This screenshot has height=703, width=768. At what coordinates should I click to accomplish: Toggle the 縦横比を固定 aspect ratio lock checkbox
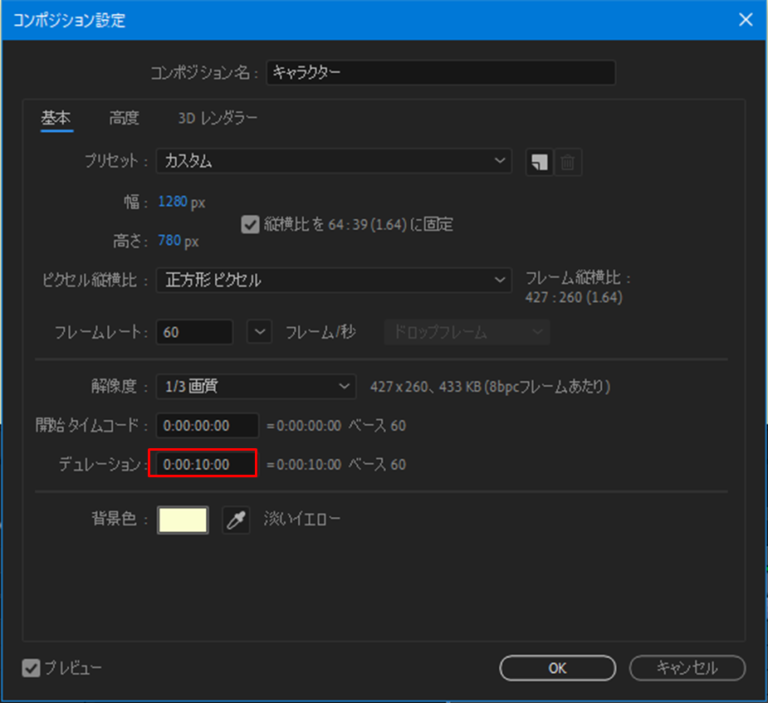[250, 225]
